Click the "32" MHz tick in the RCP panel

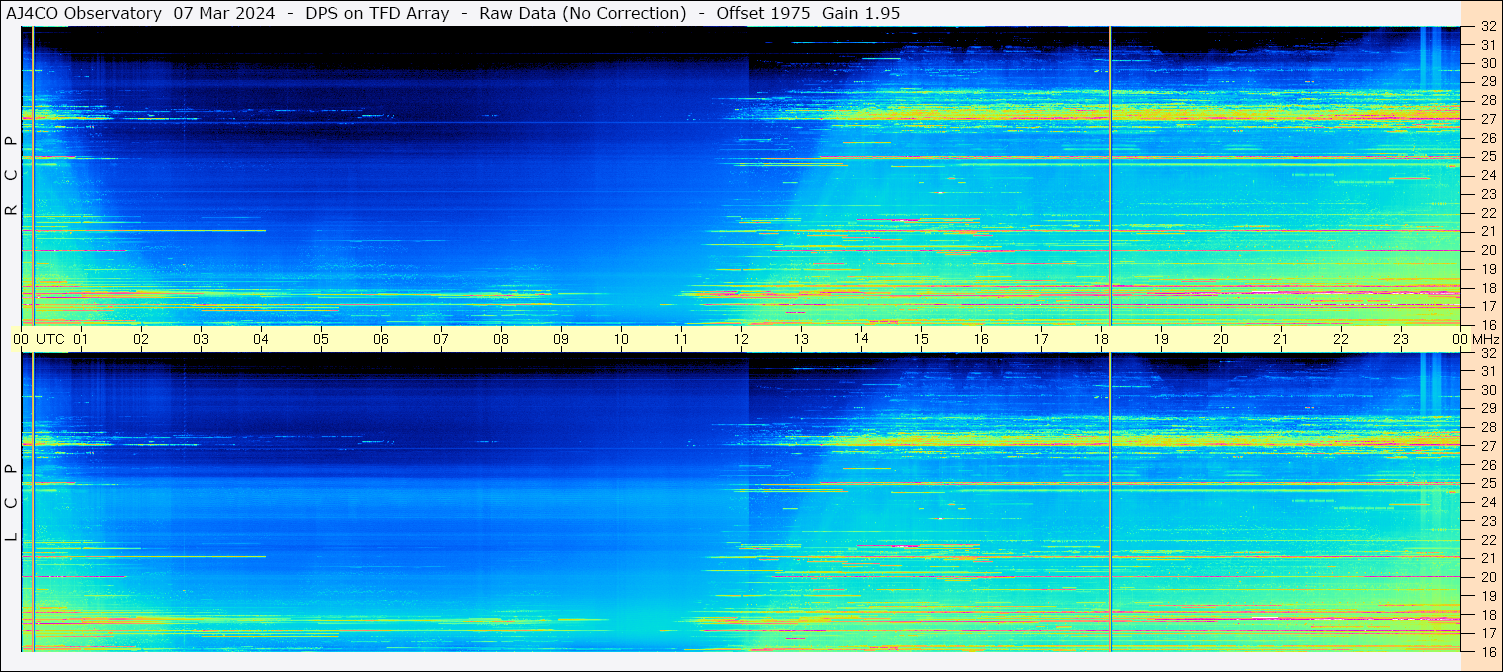[1487, 27]
